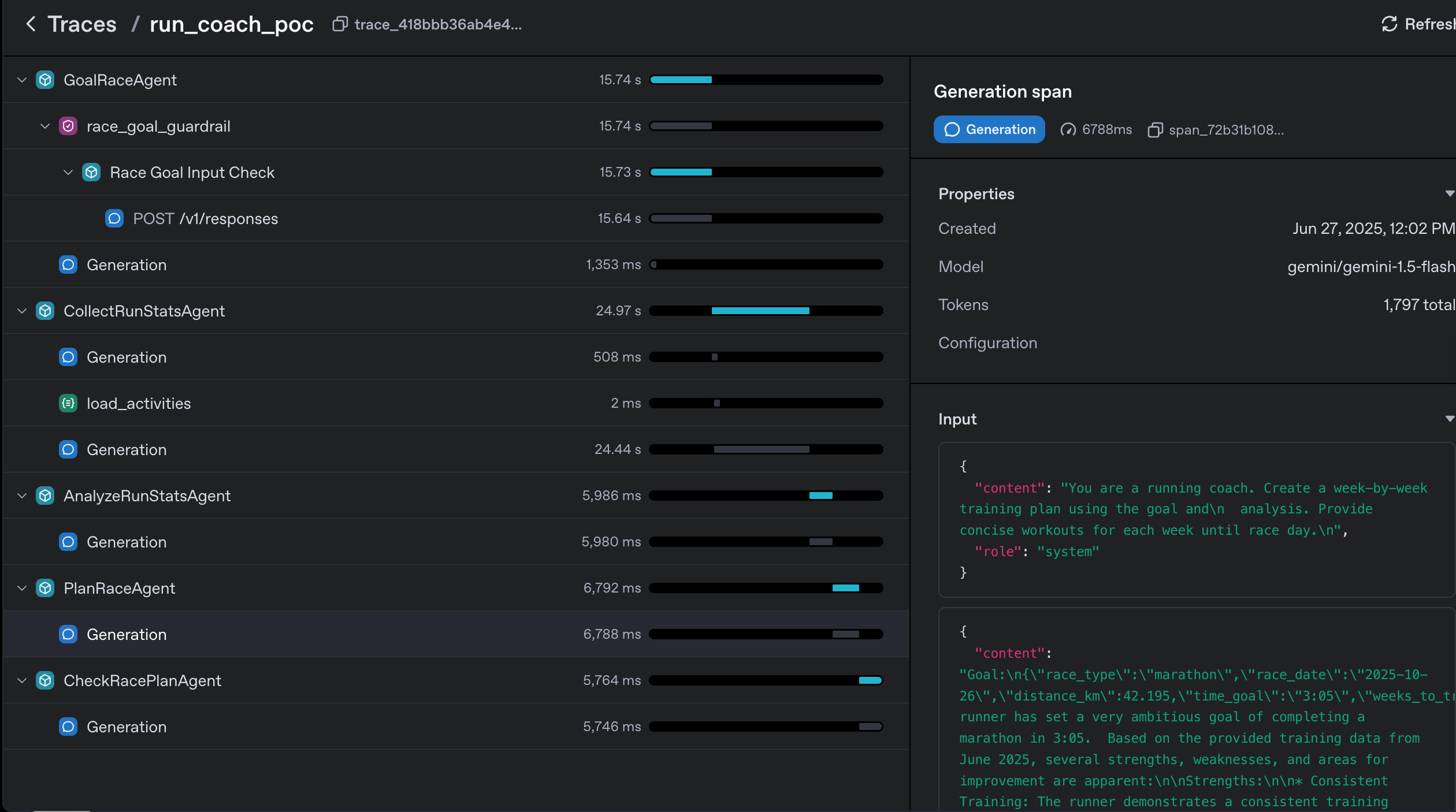Collapse the CollectRunStatsAgent tree node
This screenshot has height=812, width=1456.
point(22,311)
